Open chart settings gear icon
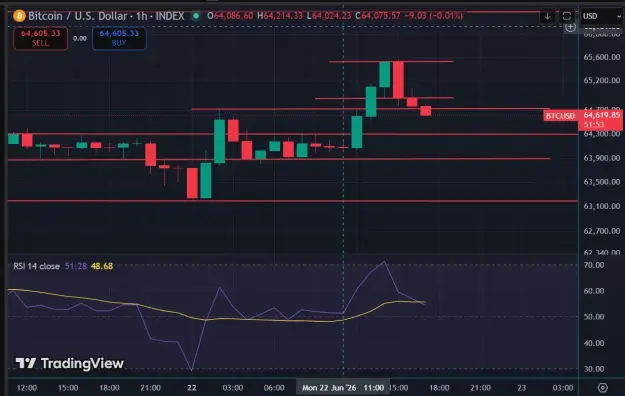 pos(603,387)
